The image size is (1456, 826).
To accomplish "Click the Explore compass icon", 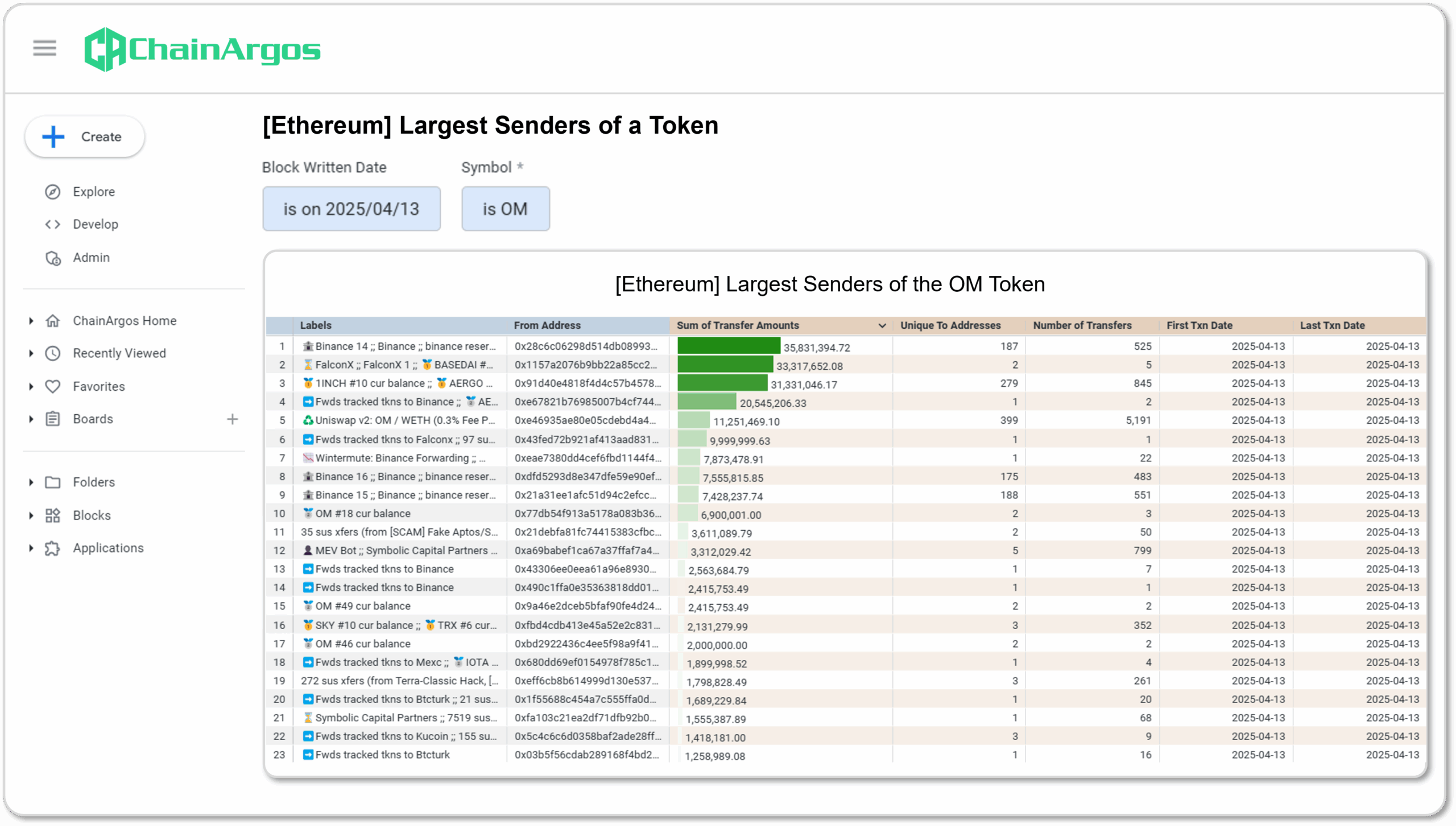I will (52, 192).
